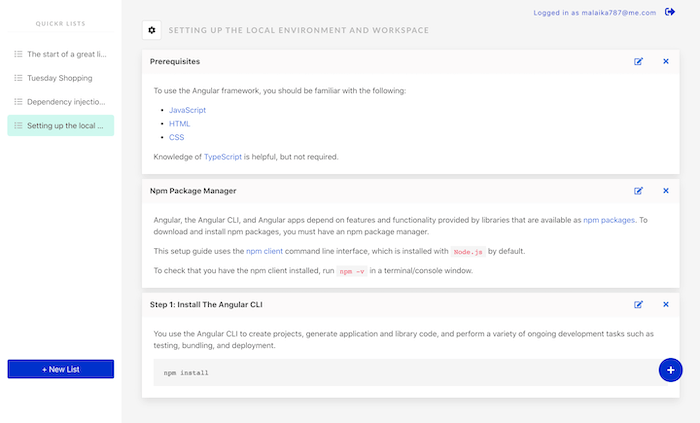Click the CSS link
Viewport: 700px width, 423px height.
[176, 138]
